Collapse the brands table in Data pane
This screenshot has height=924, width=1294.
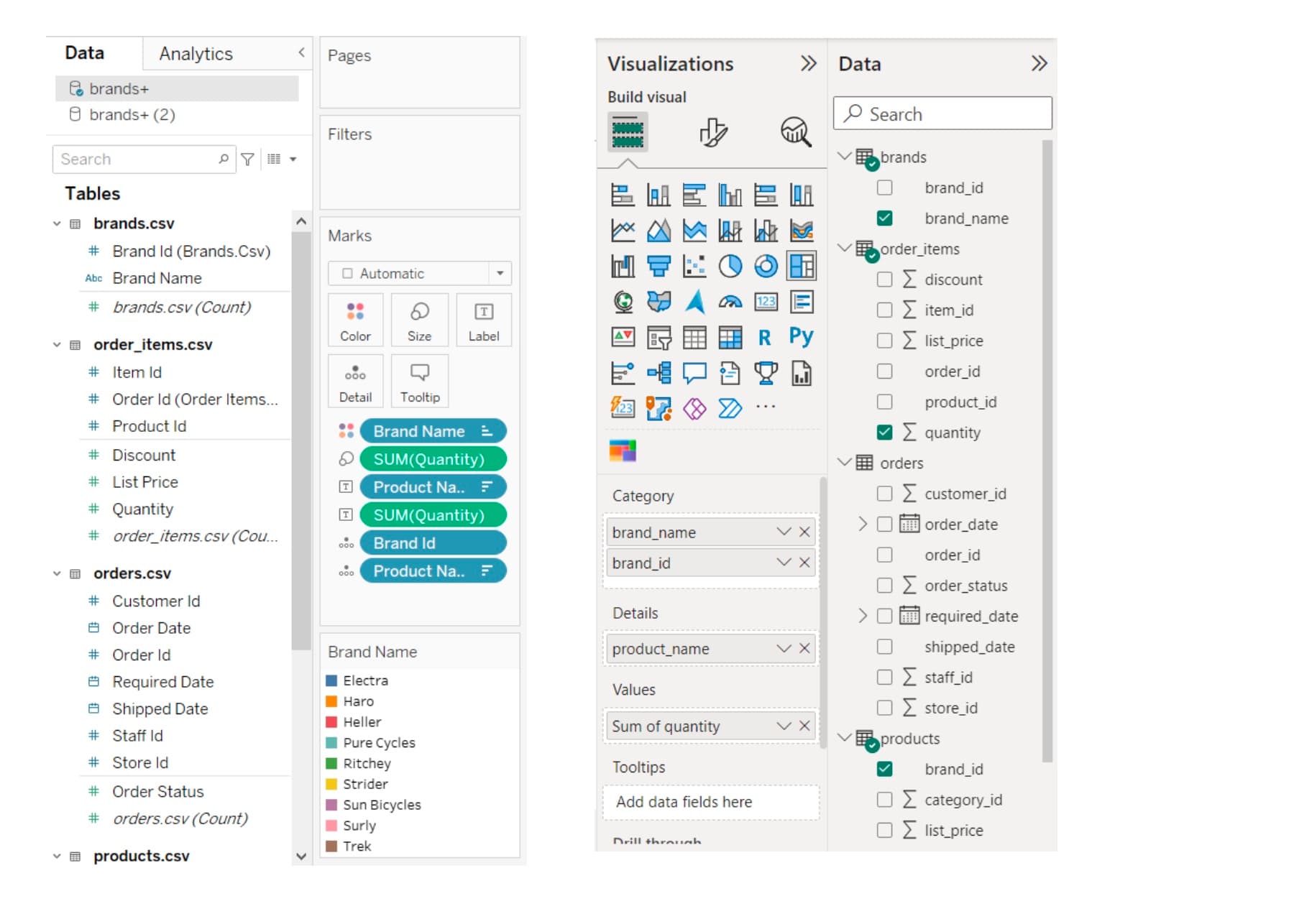click(x=845, y=156)
